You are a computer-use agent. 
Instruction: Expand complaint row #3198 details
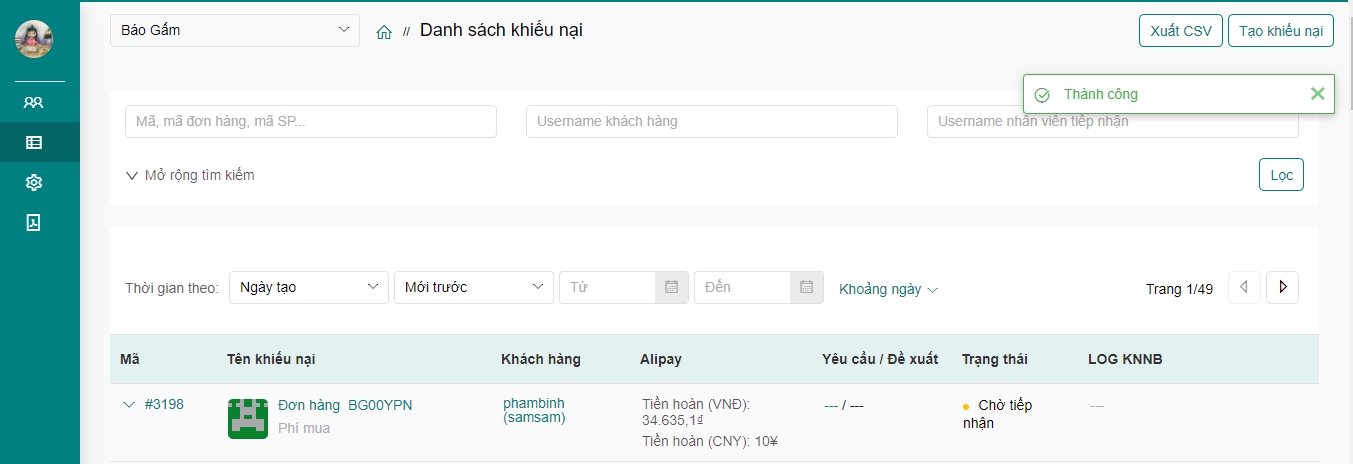[128, 405]
